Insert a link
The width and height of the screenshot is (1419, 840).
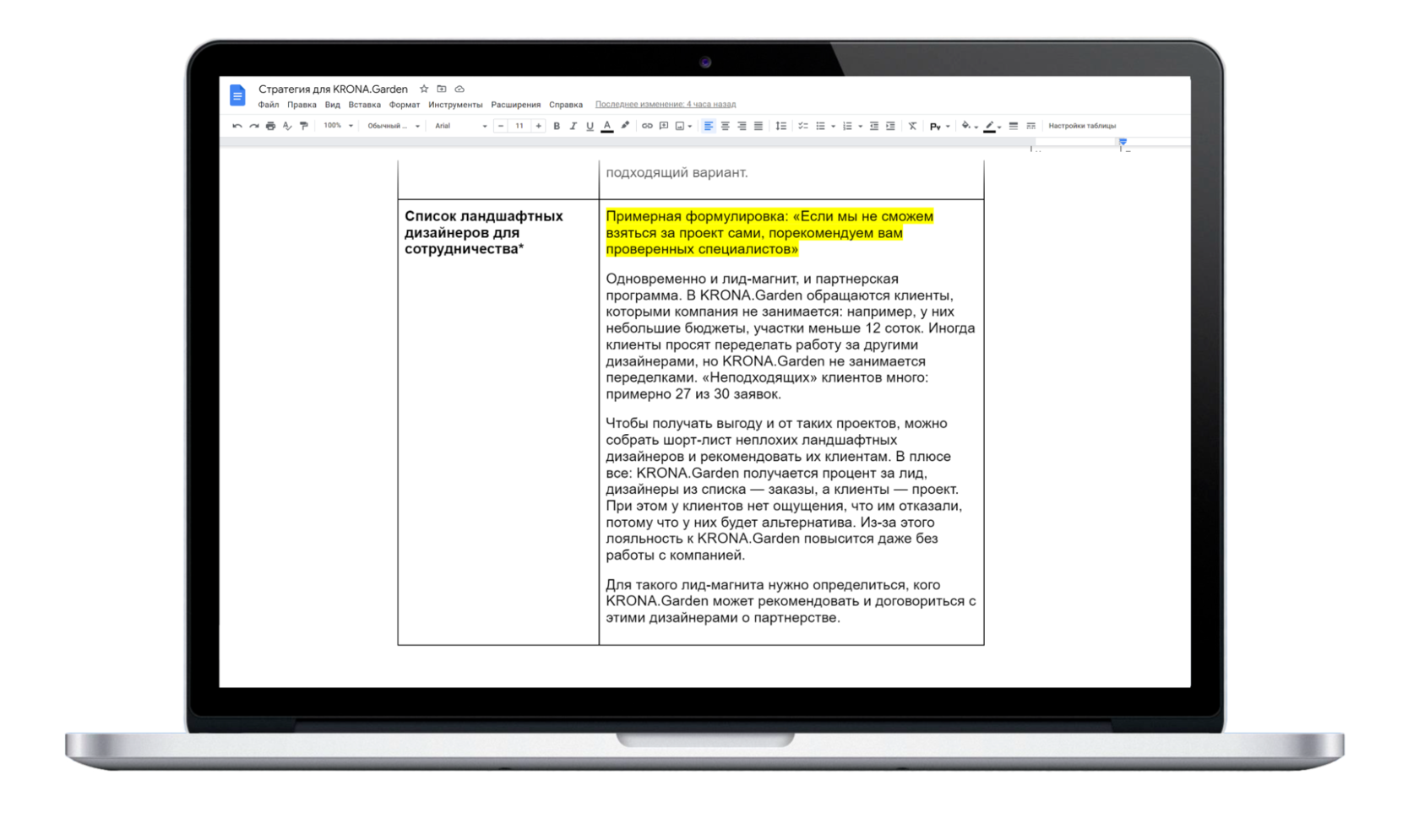point(647,126)
